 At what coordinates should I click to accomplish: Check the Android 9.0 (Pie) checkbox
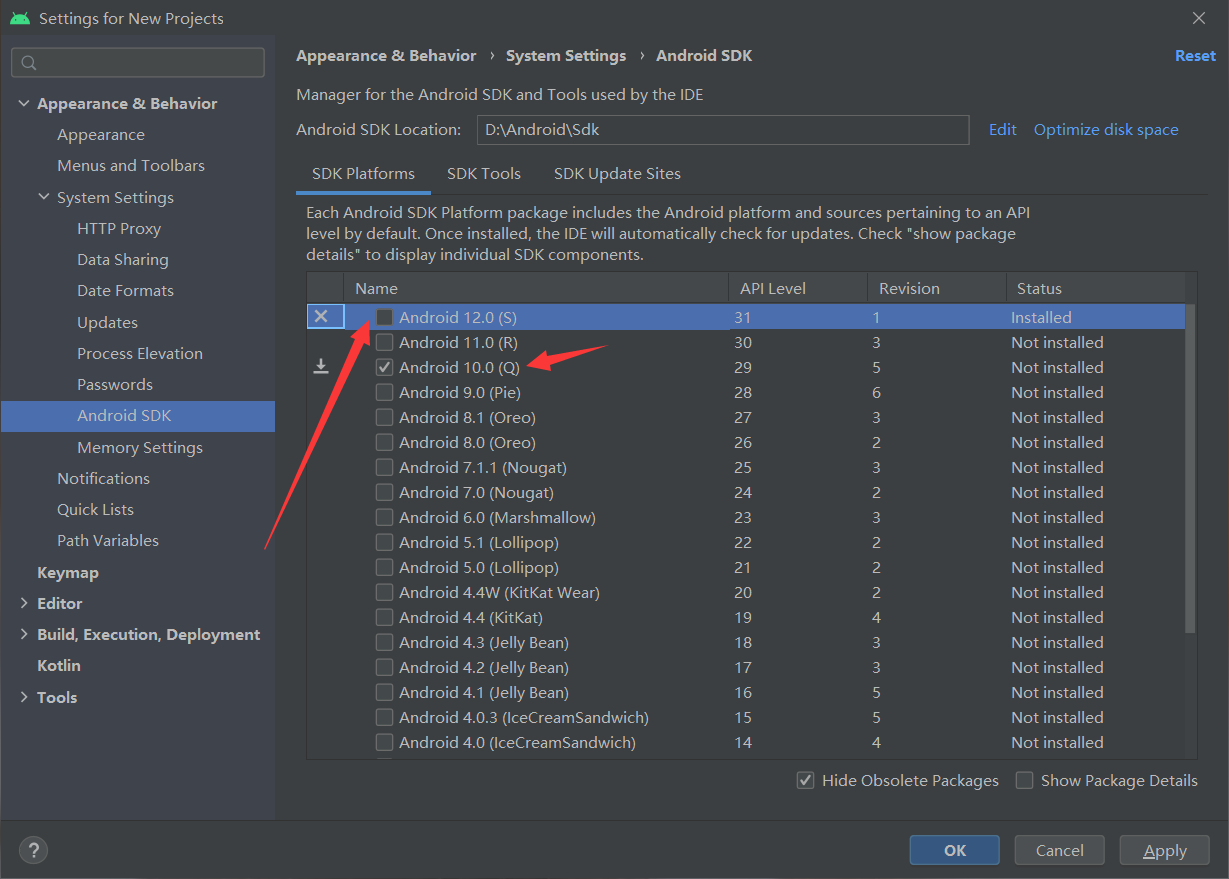(x=385, y=392)
